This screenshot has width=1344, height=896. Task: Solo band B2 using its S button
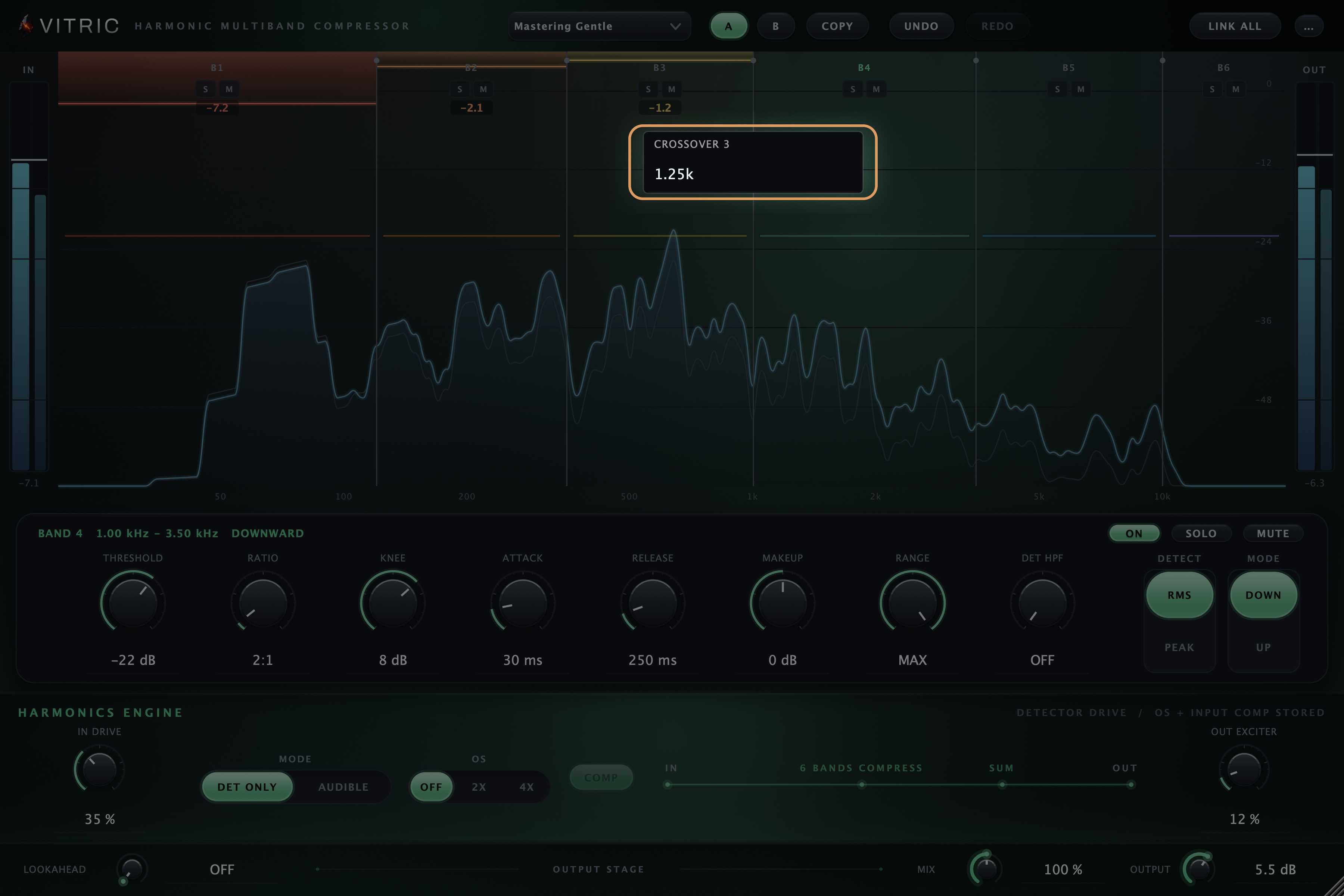point(460,89)
